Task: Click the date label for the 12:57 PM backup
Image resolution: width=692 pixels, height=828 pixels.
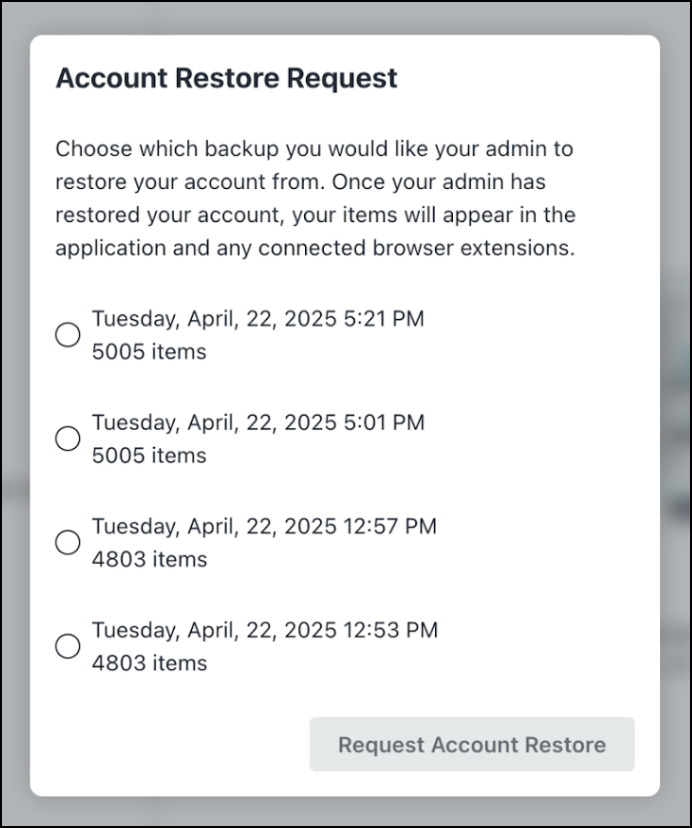Action: click(x=265, y=526)
